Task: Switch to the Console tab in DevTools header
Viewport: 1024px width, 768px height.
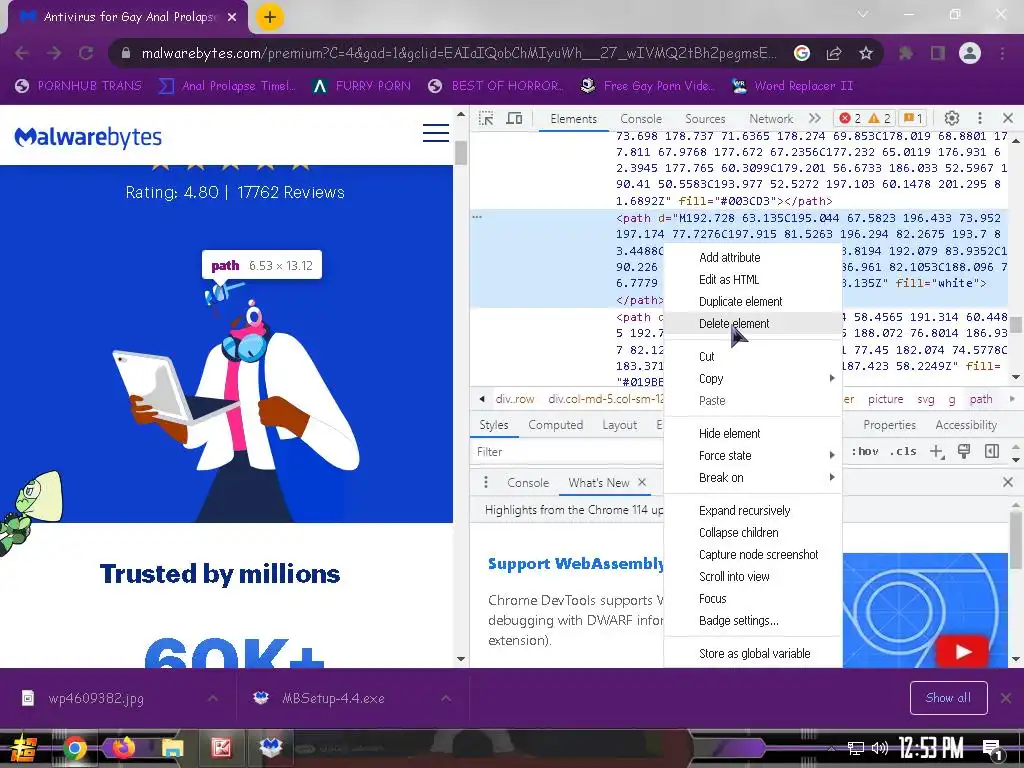Action: [x=641, y=119]
